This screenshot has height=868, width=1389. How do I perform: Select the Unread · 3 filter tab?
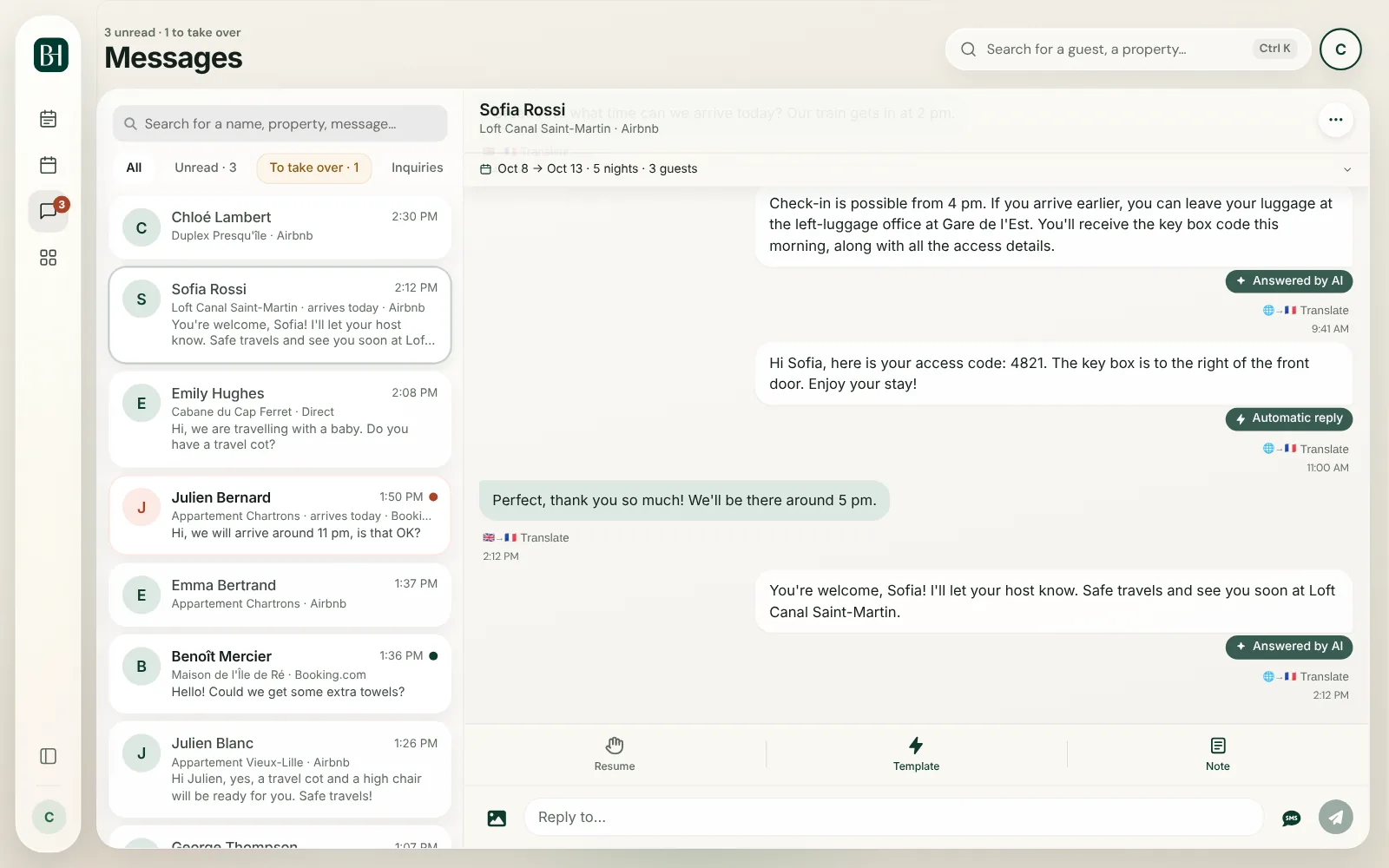[206, 168]
